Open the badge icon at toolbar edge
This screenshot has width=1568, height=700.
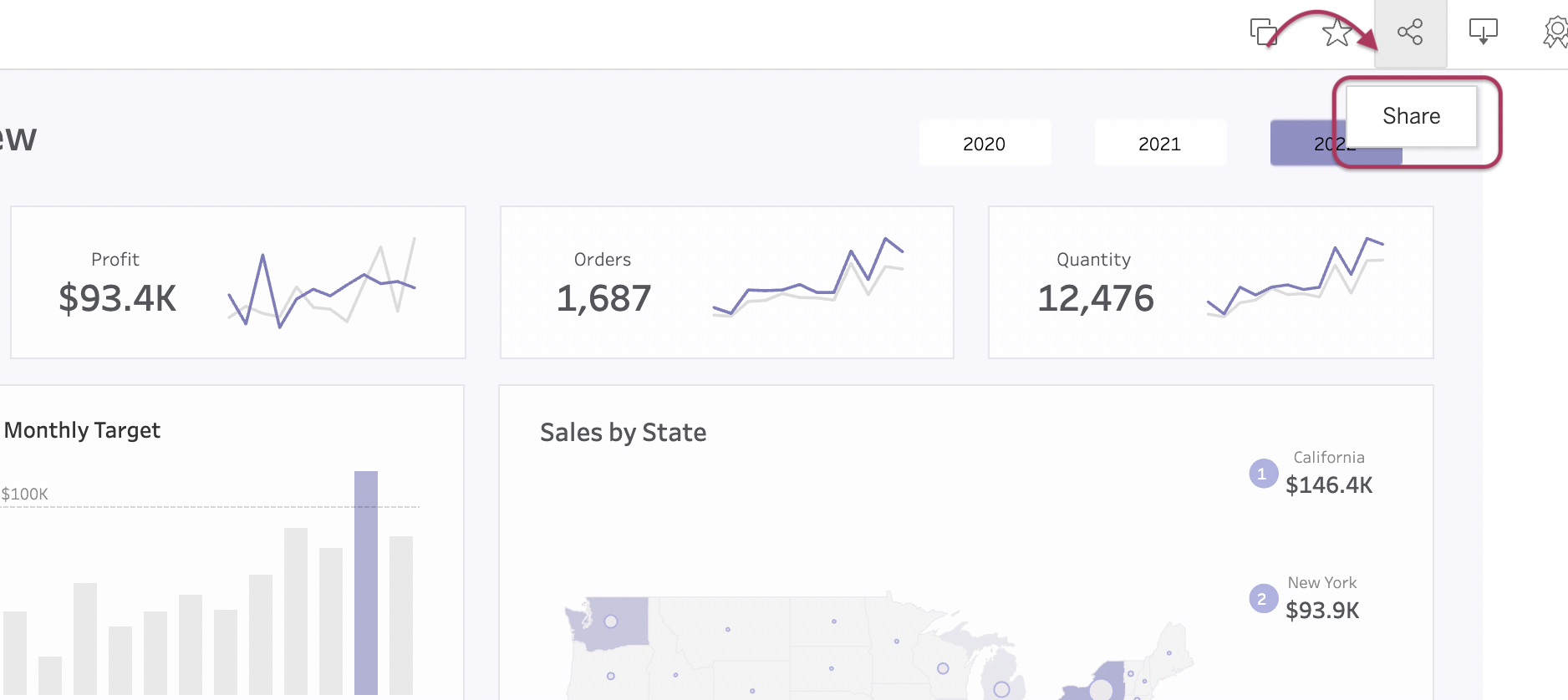pos(1556,33)
